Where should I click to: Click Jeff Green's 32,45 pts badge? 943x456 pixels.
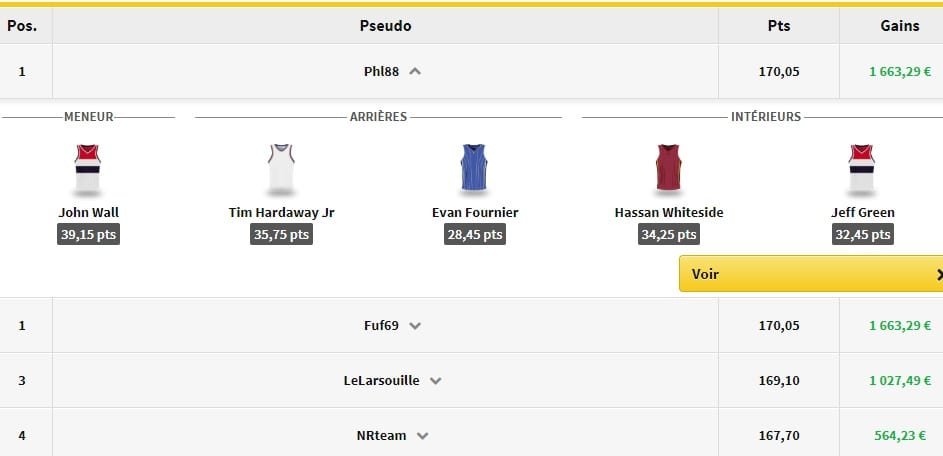(x=862, y=235)
